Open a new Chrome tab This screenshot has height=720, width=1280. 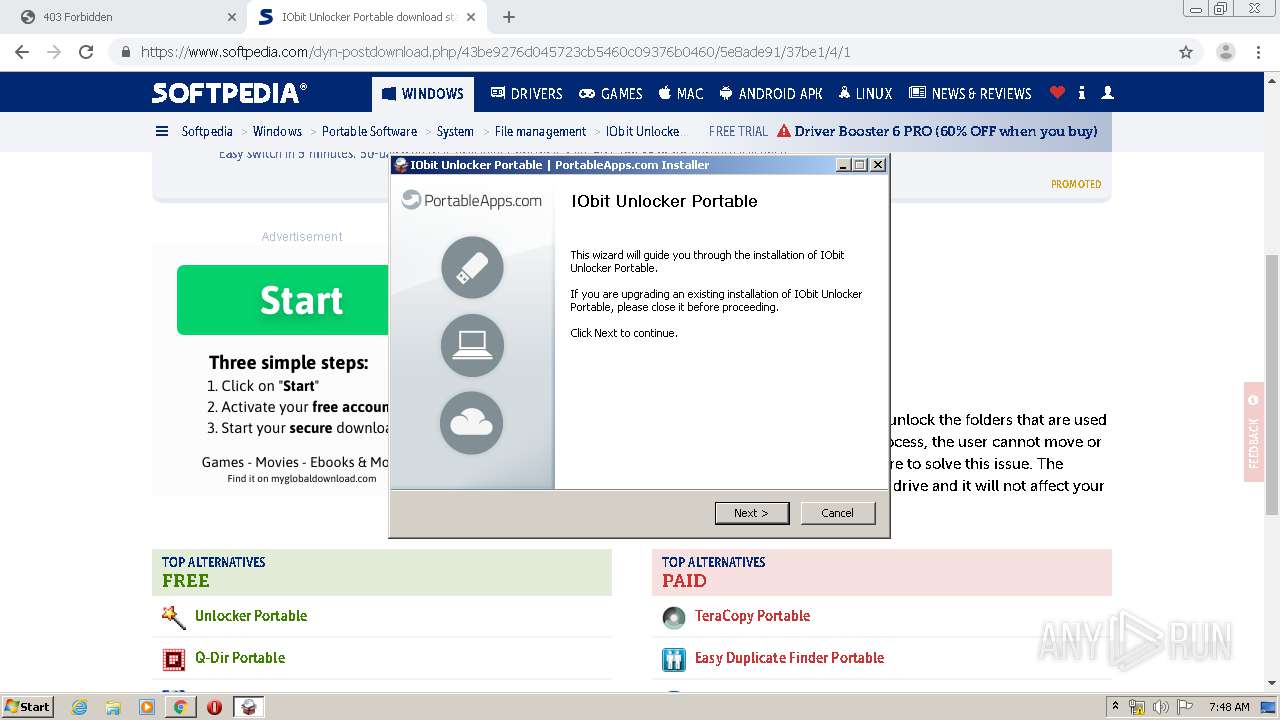[x=509, y=17]
